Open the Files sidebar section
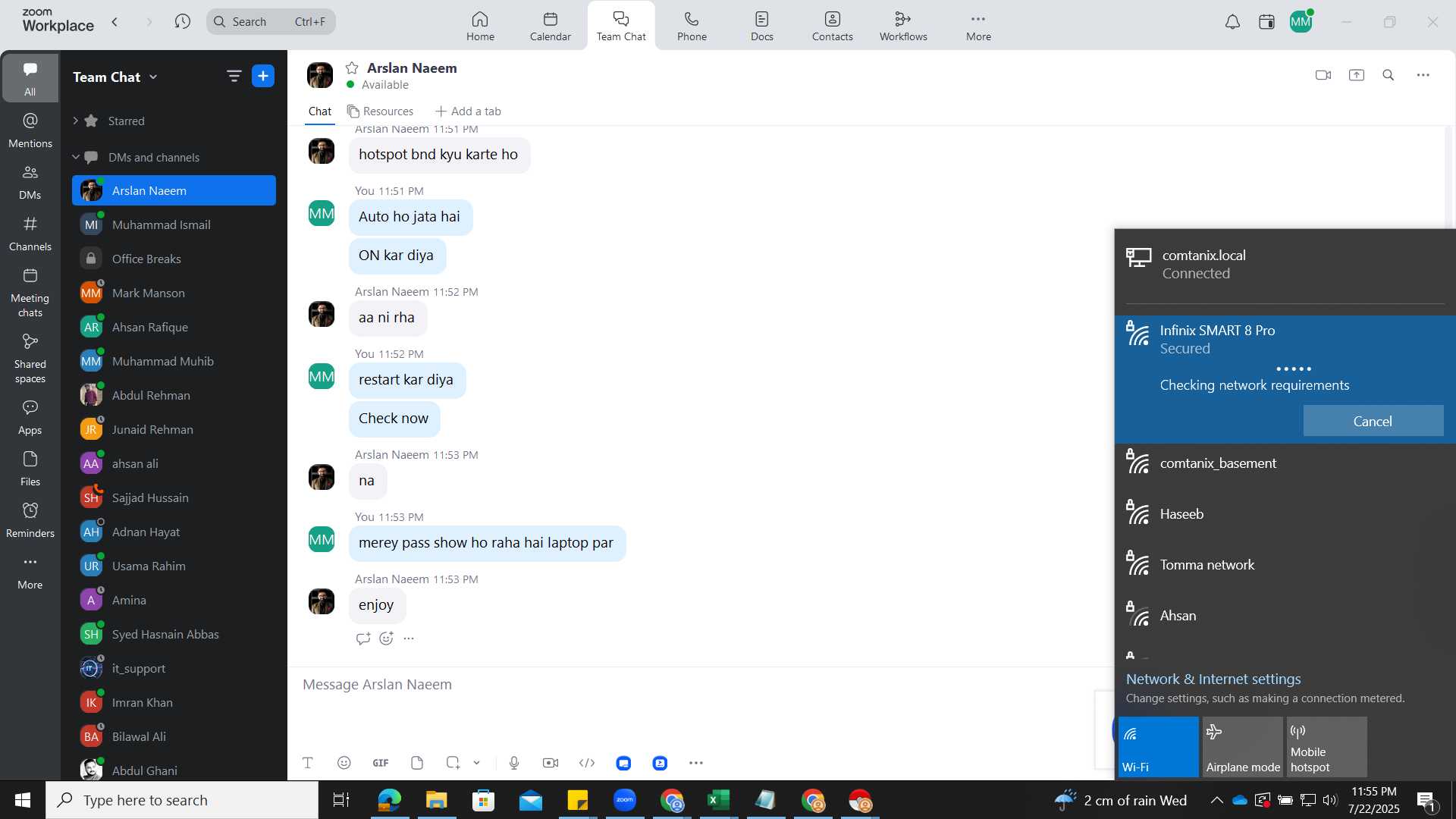 (x=30, y=469)
